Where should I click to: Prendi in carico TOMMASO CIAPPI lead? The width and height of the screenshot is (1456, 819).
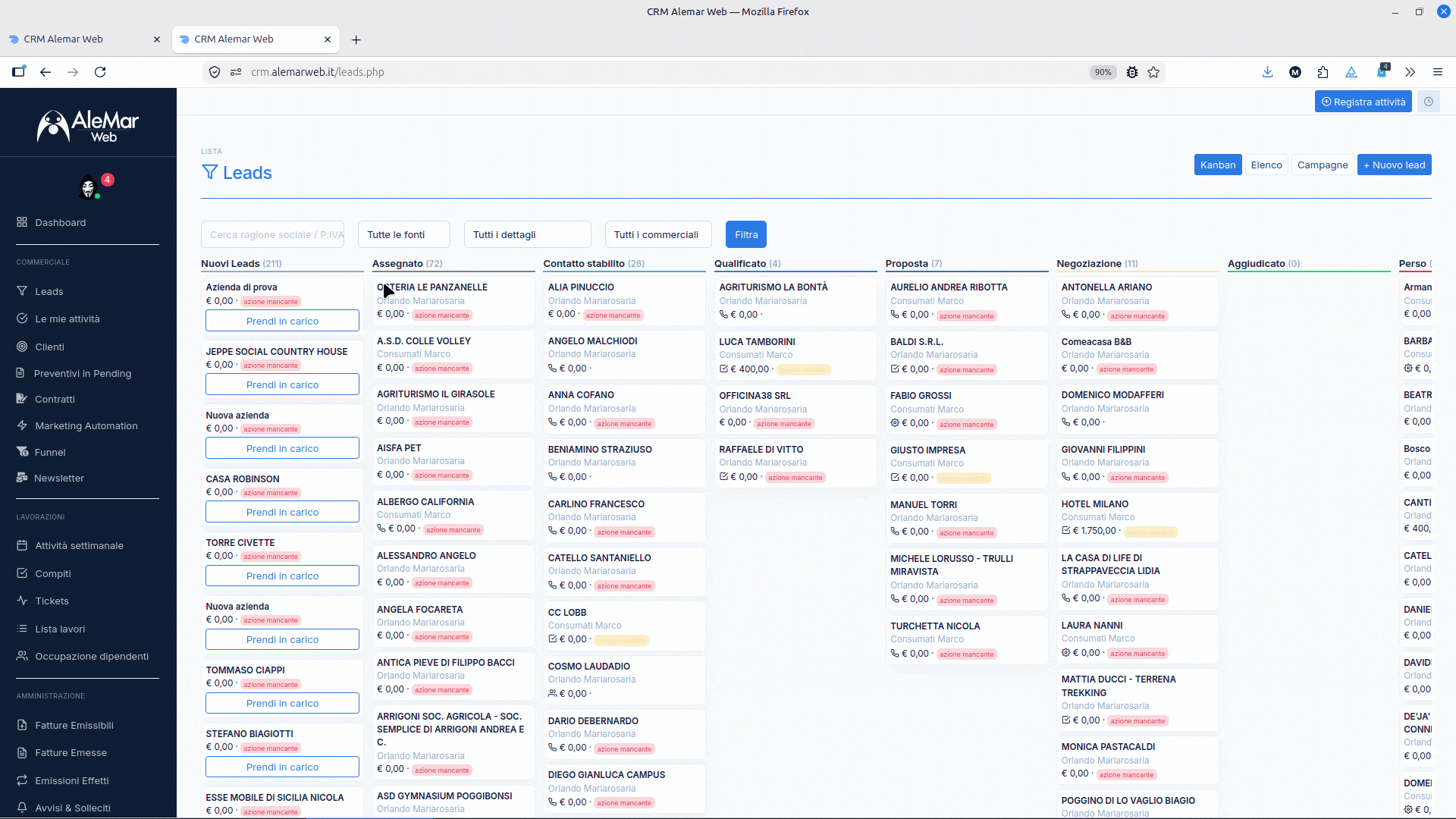click(x=282, y=703)
